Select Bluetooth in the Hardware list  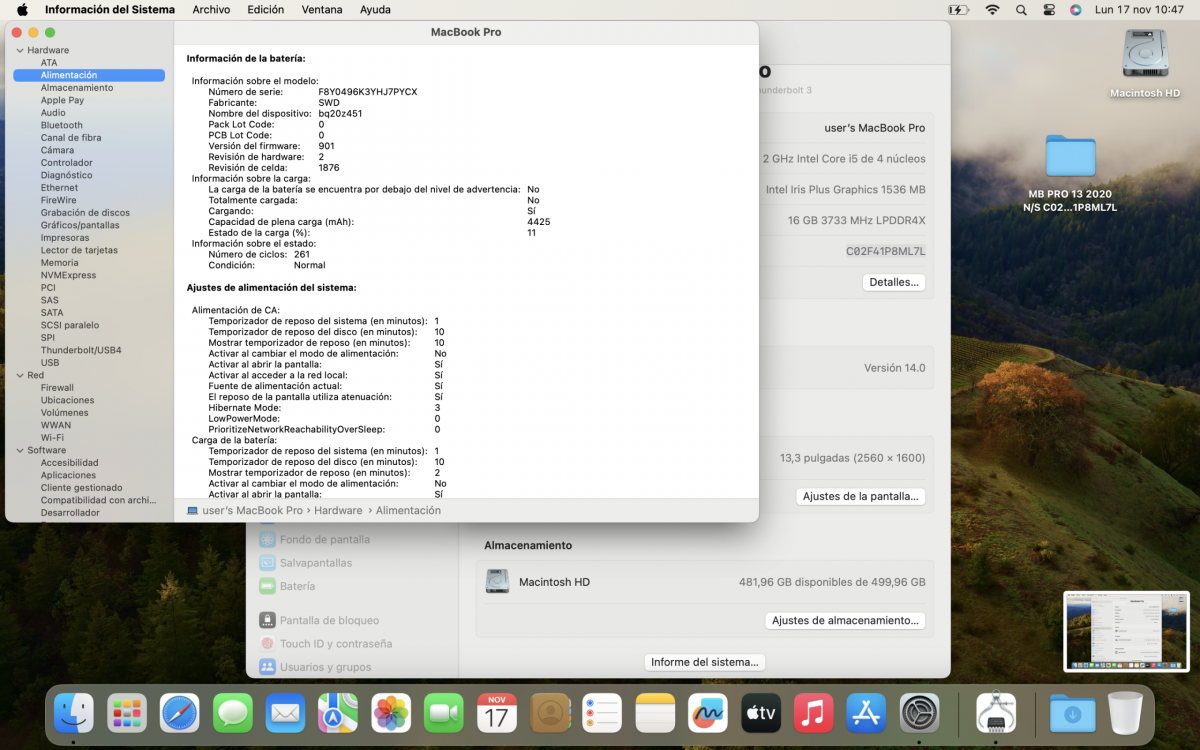point(62,125)
